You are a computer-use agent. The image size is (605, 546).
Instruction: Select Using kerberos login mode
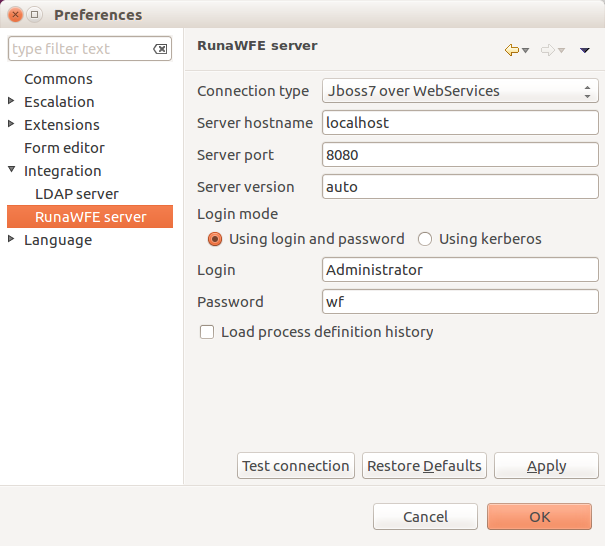click(x=425, y=239)
